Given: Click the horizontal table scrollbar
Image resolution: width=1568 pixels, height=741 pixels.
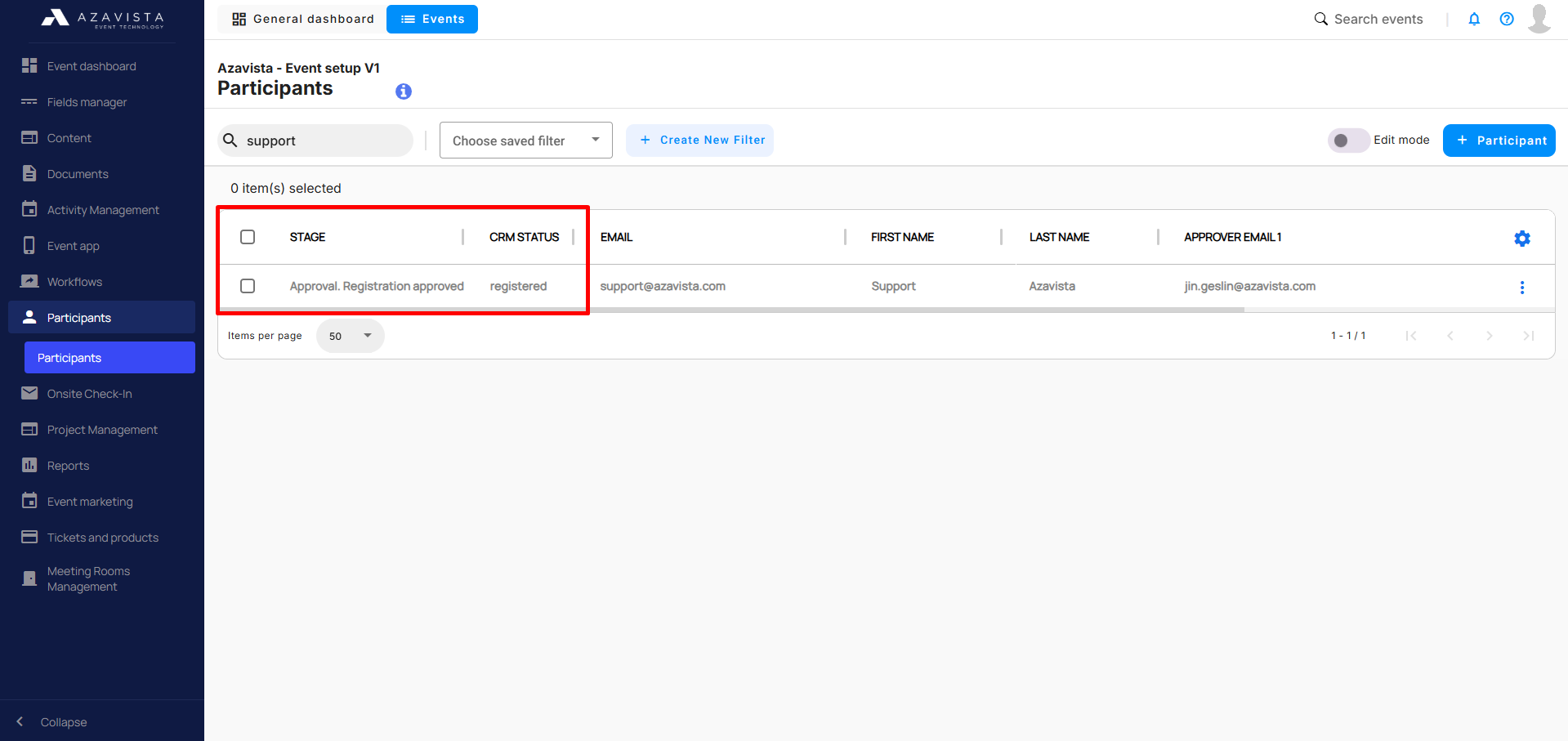Looking at the screenshot, I should (x=732, y=310).
